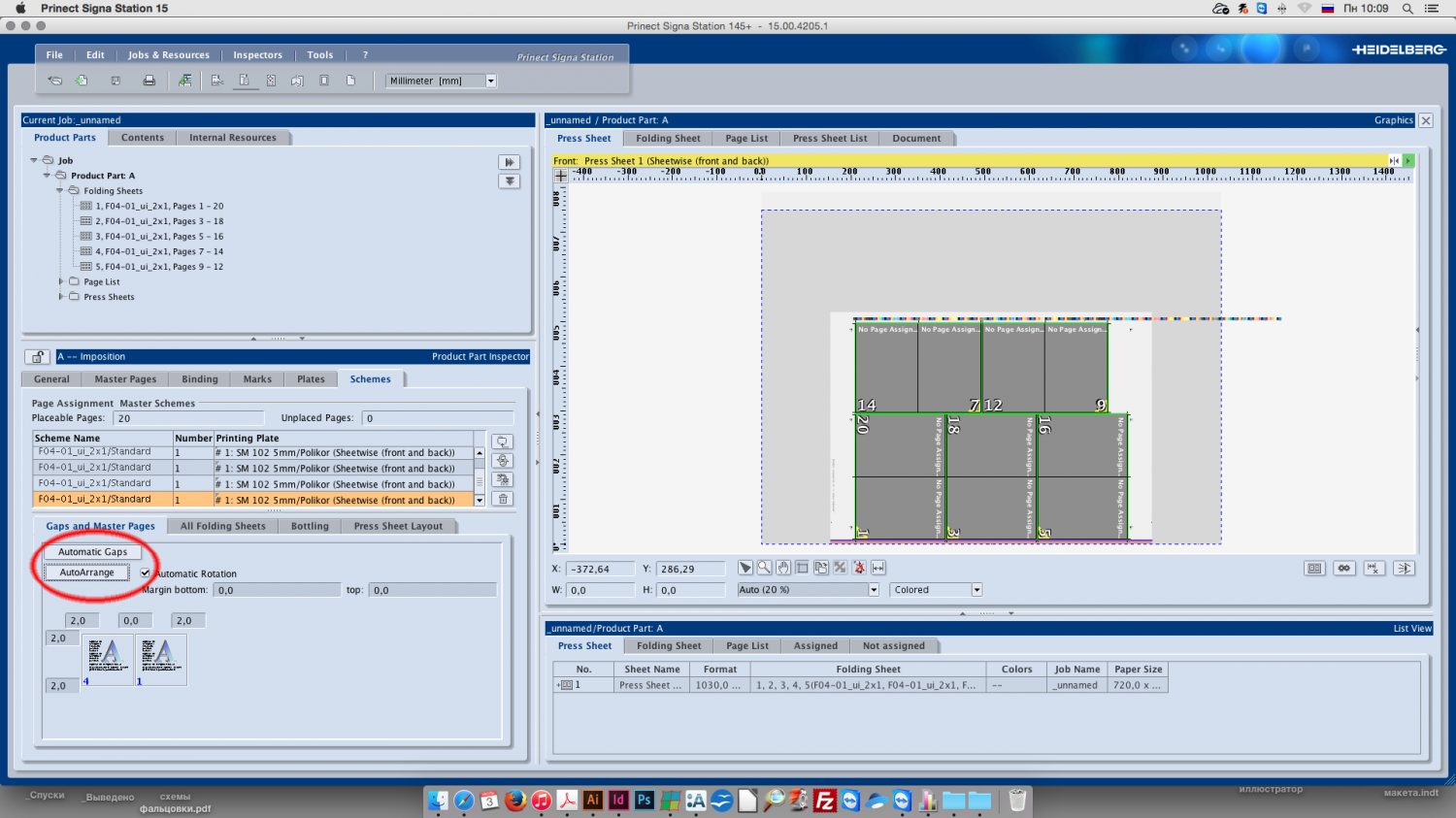Click the AutoArrange button
1456x818 pixels.
[x=86, y=573]
